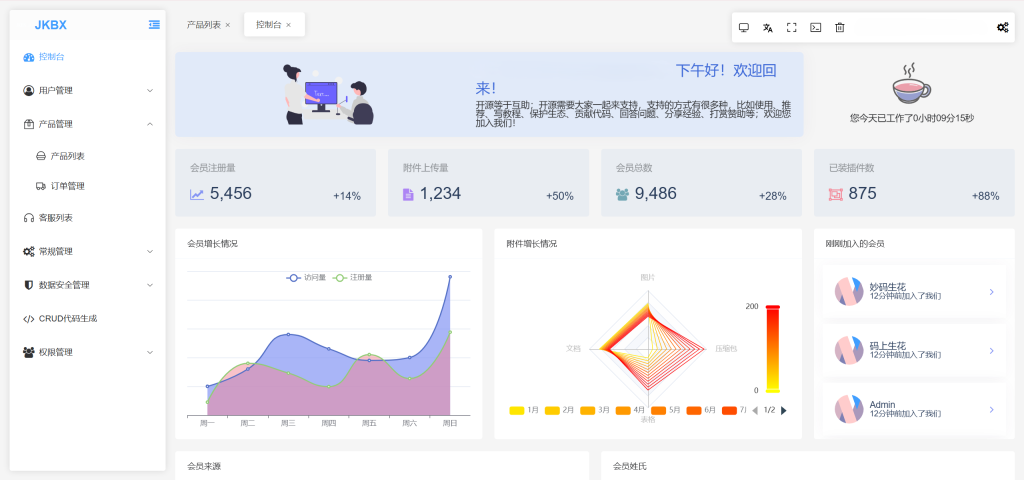Expand the 权限管理 menu

click(88, 352)
